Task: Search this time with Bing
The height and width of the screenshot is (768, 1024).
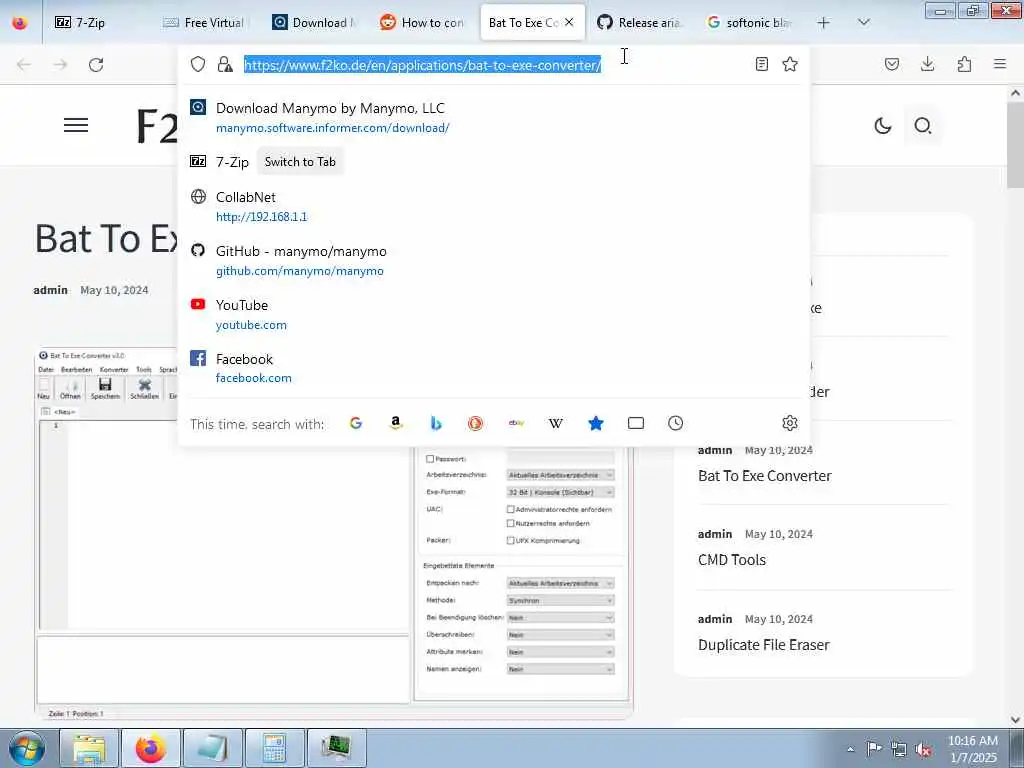Action: click(436, 423)
